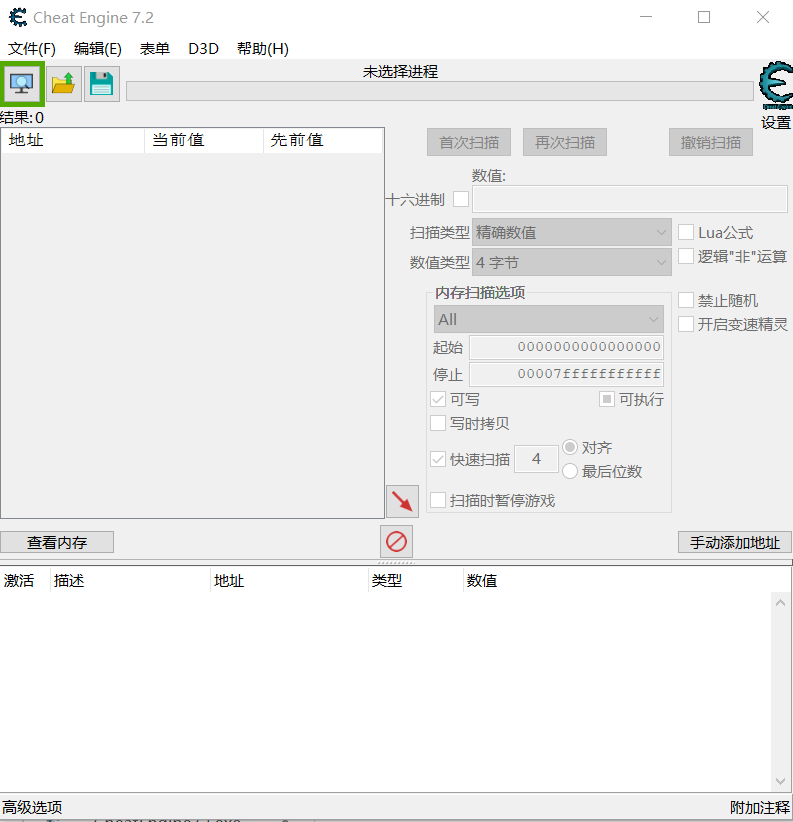Click the 查看内存 button
The height and width of the screenshot is (822, 793).
point(57,542)
